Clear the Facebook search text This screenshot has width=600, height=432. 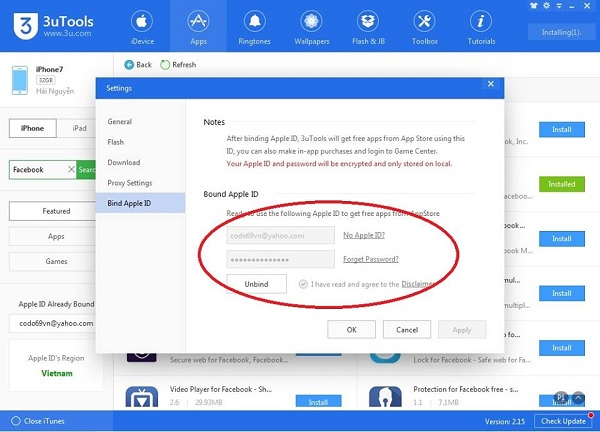(71, 169)
